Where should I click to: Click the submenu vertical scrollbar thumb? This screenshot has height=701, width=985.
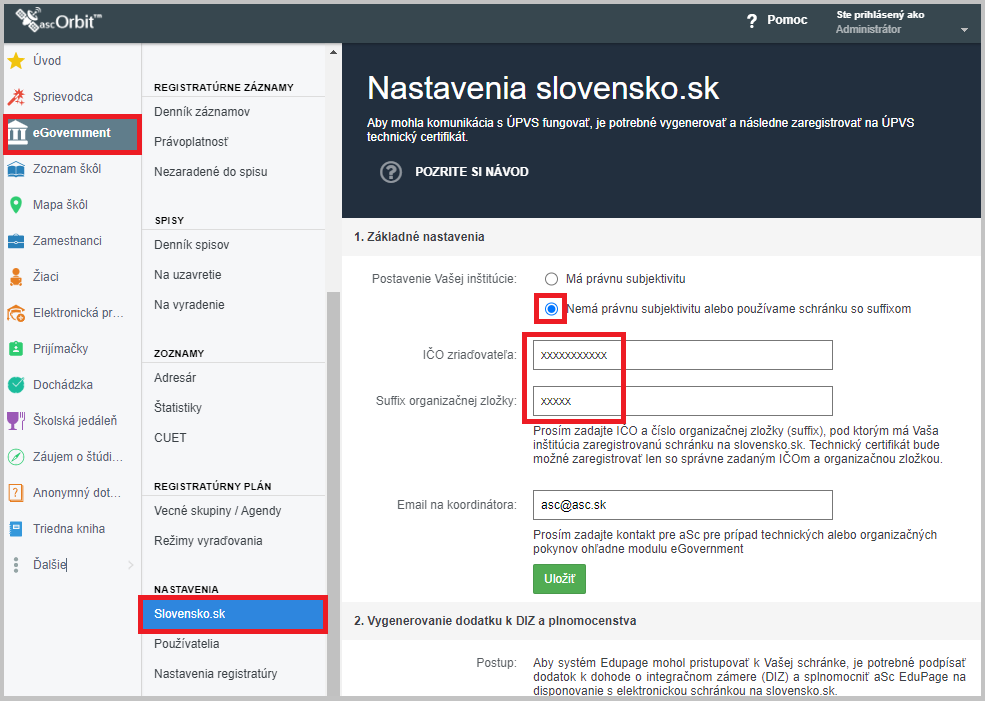point(334,494)
